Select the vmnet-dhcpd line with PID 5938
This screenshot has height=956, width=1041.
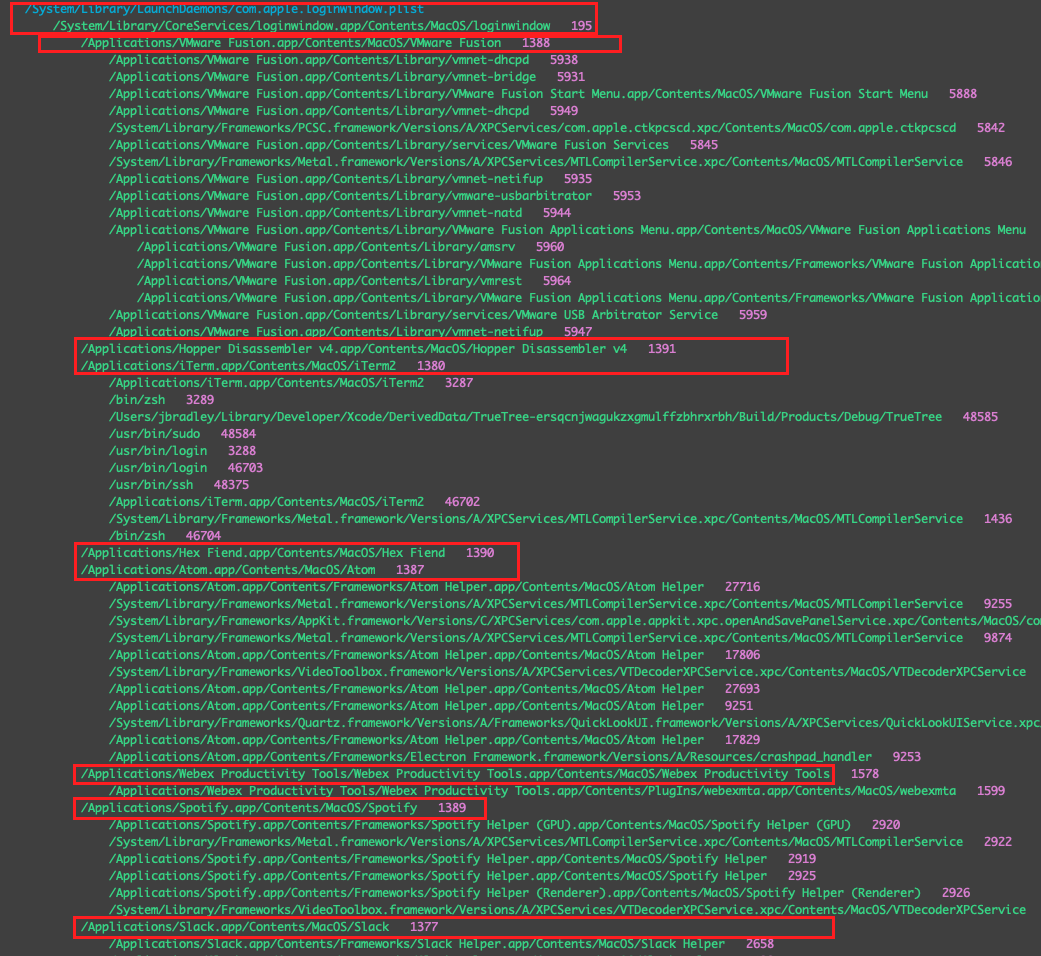pos(343,60)
